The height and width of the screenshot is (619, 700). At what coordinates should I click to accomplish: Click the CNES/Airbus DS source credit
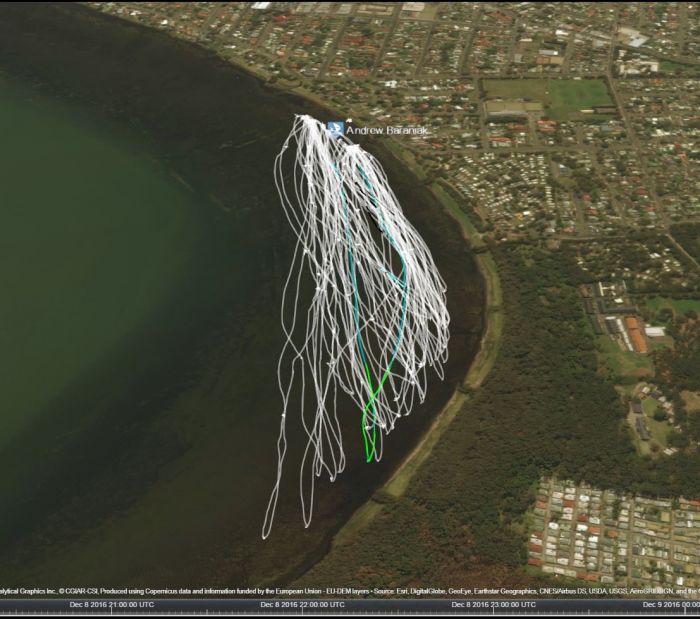tap(554, 592)
